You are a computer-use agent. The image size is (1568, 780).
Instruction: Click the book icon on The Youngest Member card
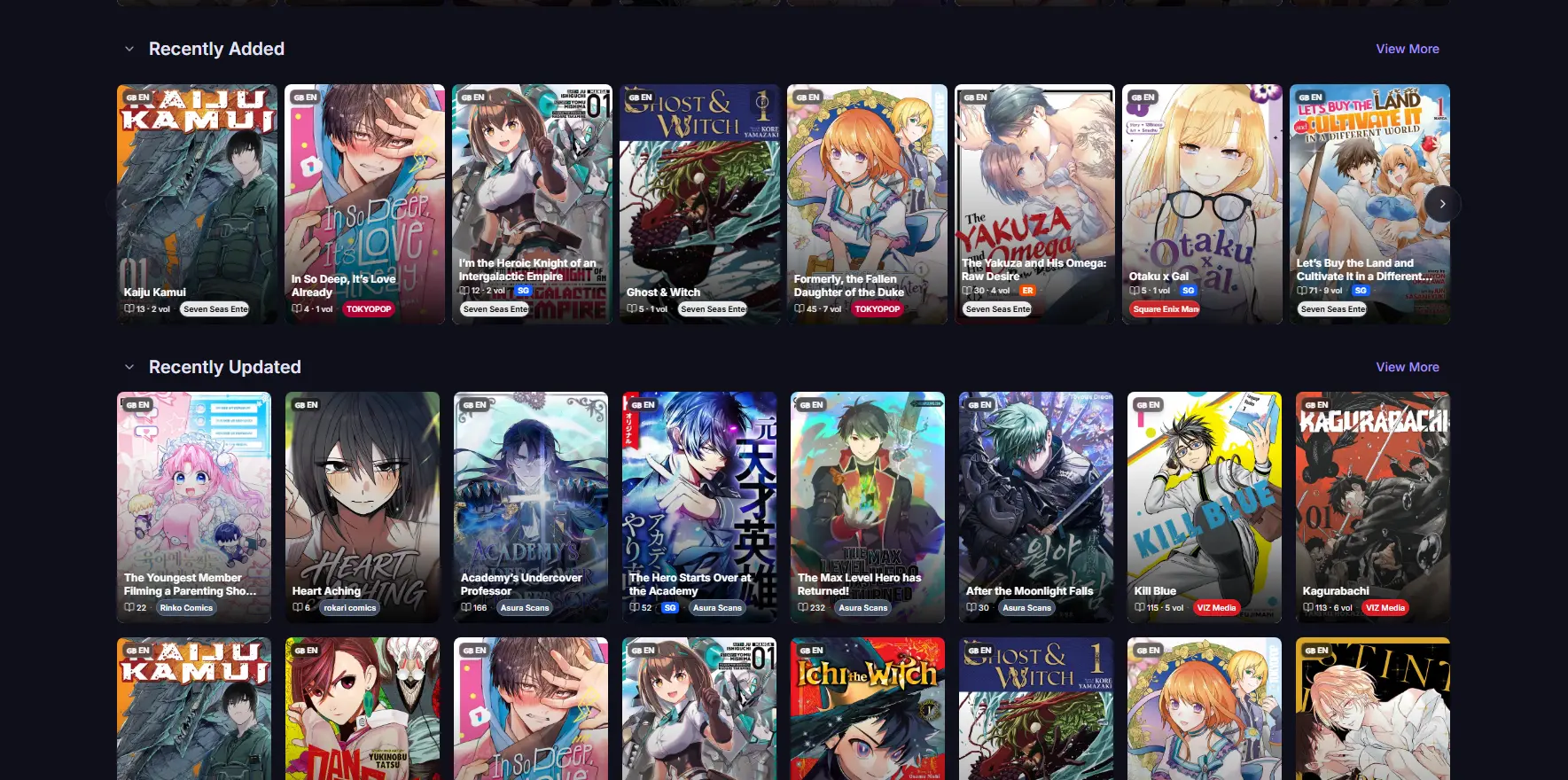coord(129,608)
